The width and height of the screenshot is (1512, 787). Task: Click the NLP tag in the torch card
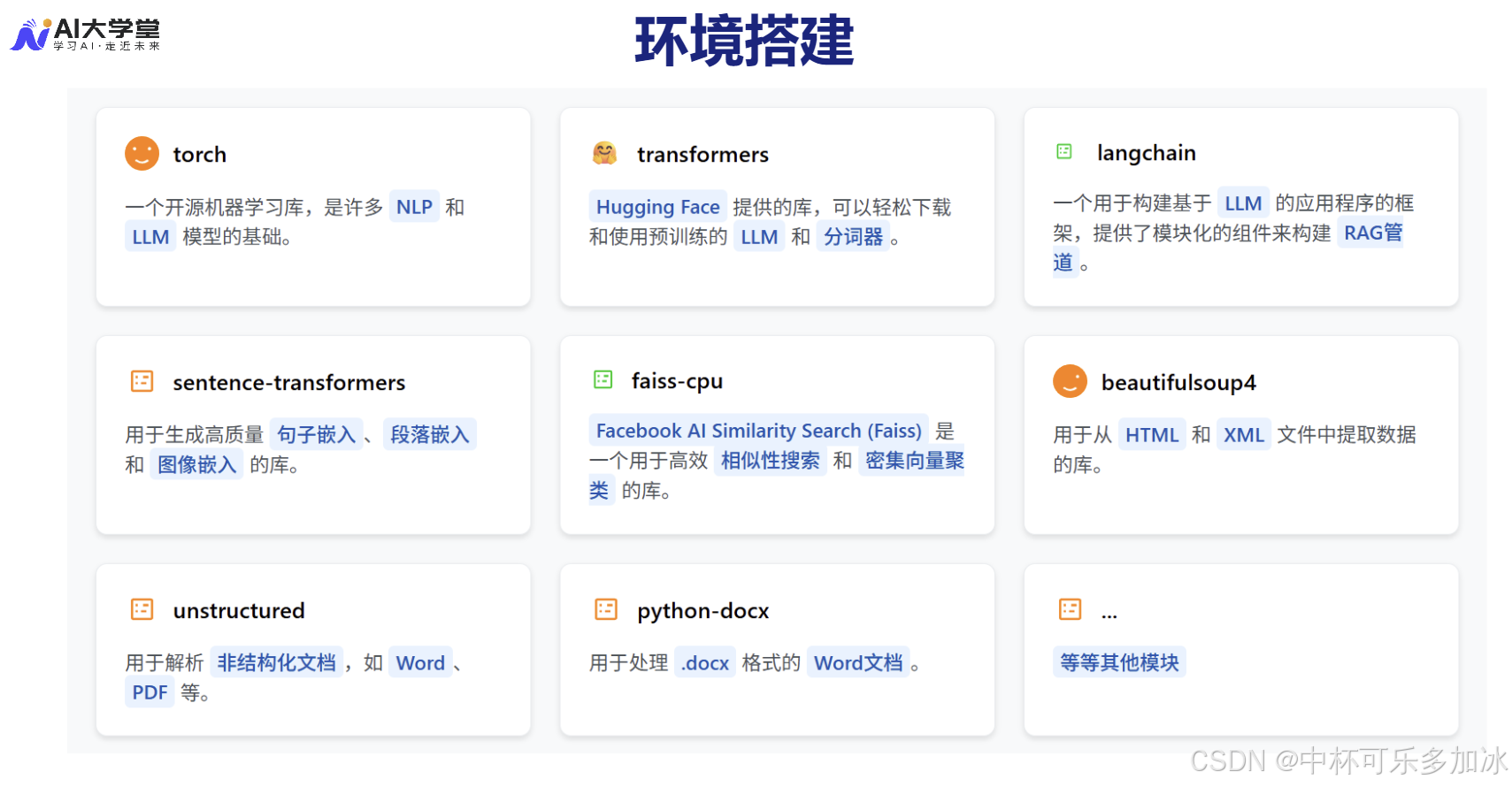(414, 207)
